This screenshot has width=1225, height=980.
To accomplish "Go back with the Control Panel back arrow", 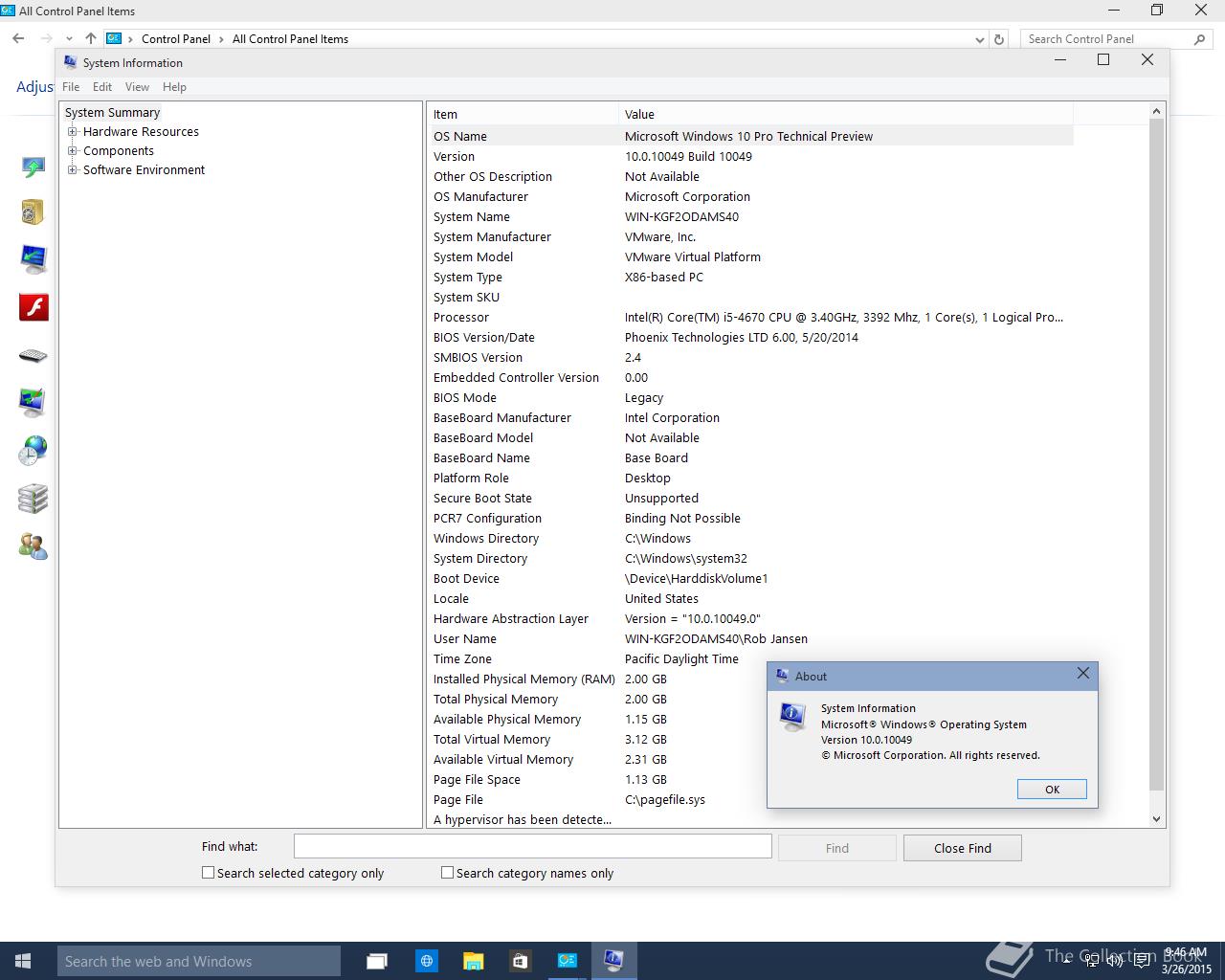I will pos(18,38).
